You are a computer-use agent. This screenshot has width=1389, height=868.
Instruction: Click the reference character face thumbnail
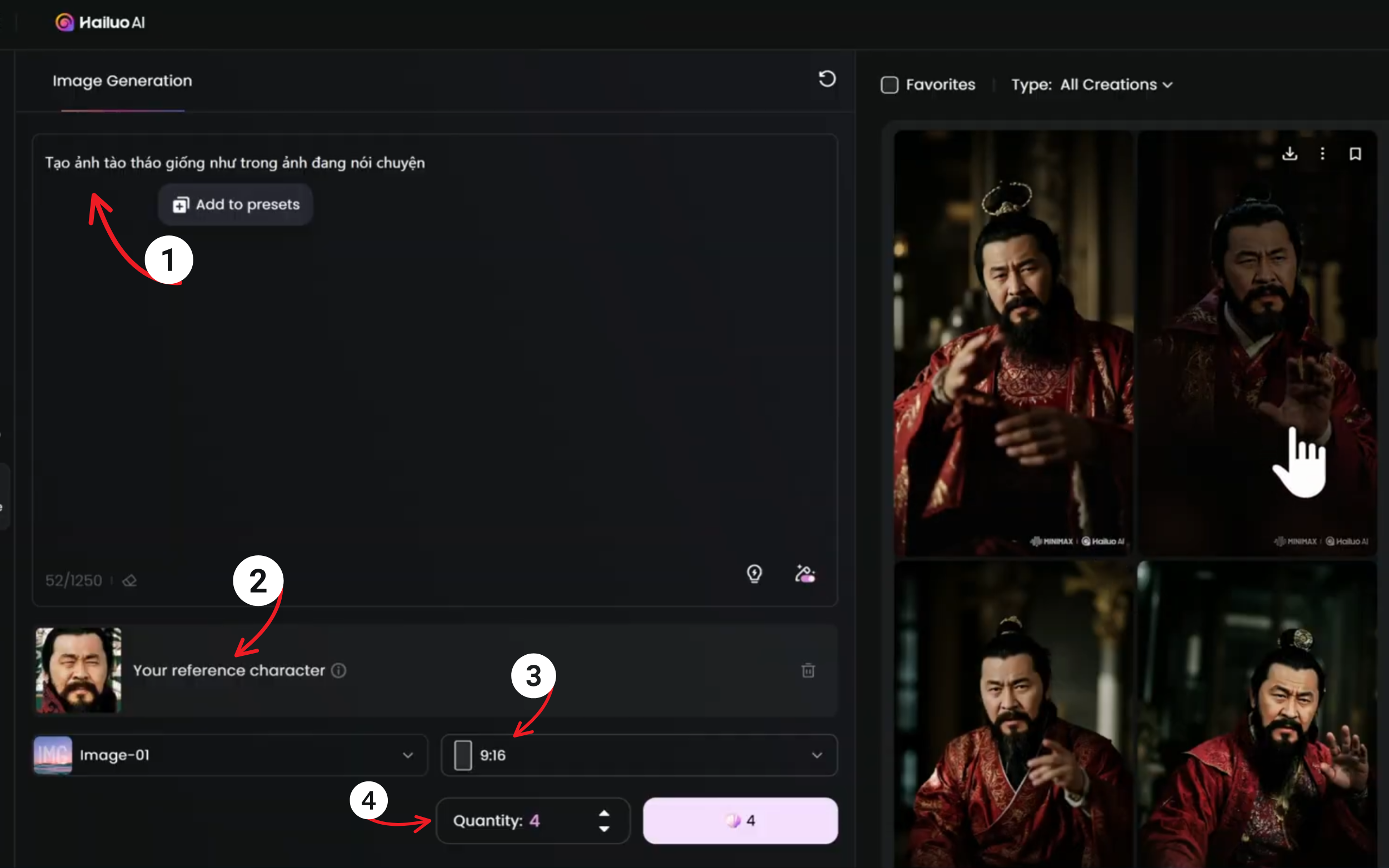pyautogui.click(x=79, y=670)
